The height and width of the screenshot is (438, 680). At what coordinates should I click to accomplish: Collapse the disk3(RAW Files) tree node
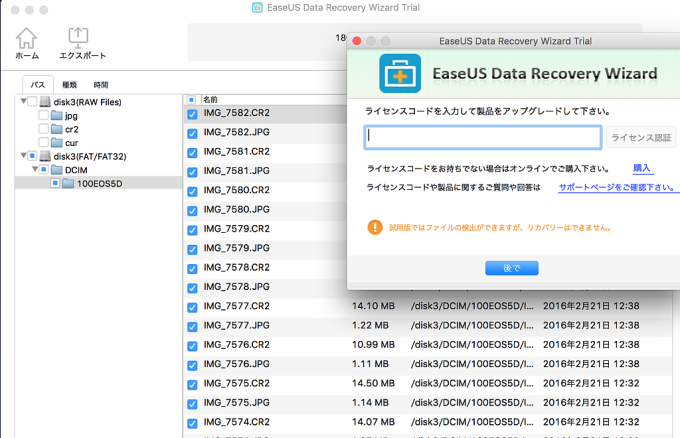[21, 102]
